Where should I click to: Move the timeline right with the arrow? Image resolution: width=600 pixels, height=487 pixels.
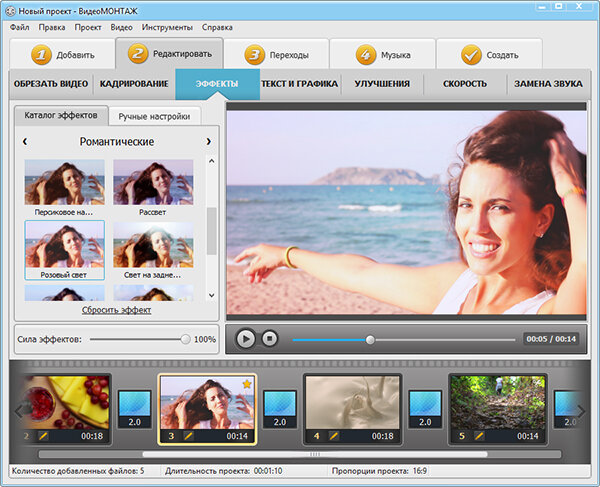[x=581, y=411]
